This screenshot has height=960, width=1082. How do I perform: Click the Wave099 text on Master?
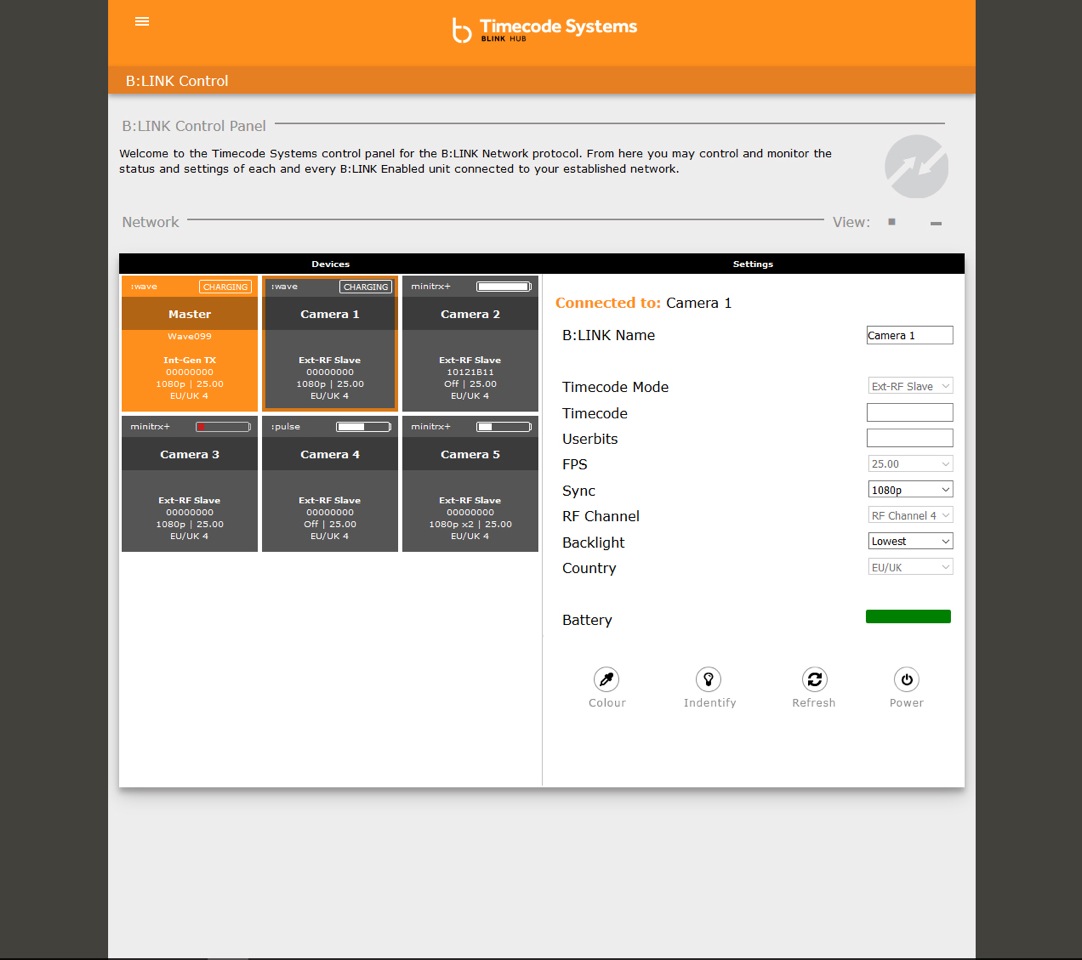click(x=190, y=336)
